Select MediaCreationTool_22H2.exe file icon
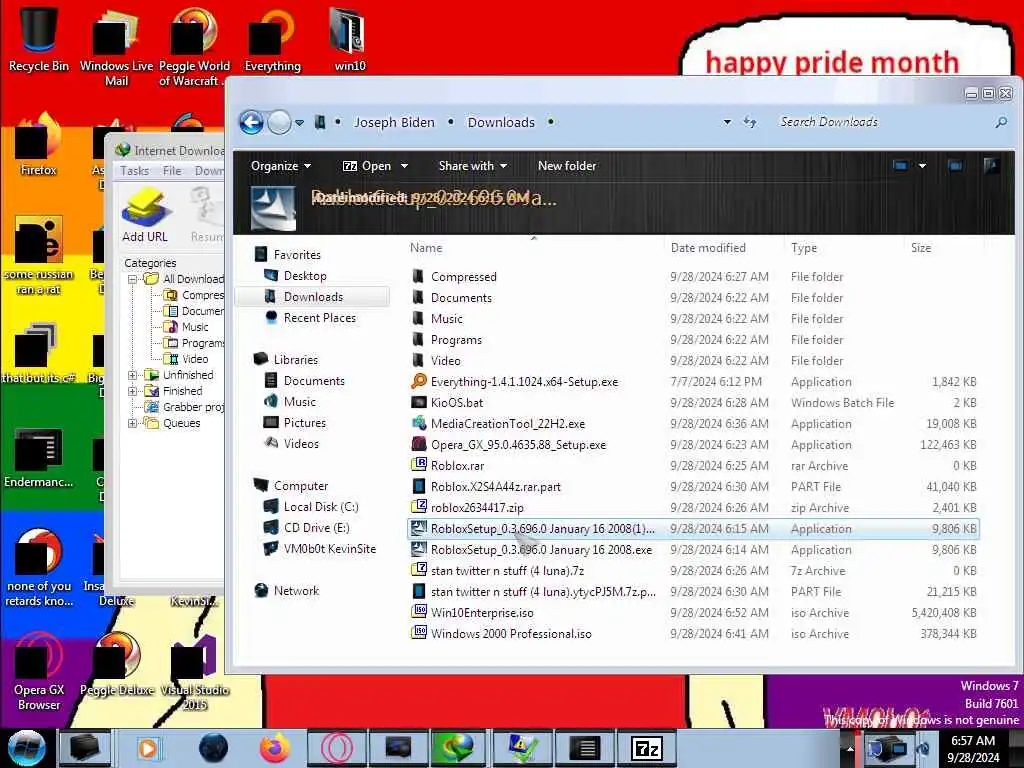 coord(419,423)
